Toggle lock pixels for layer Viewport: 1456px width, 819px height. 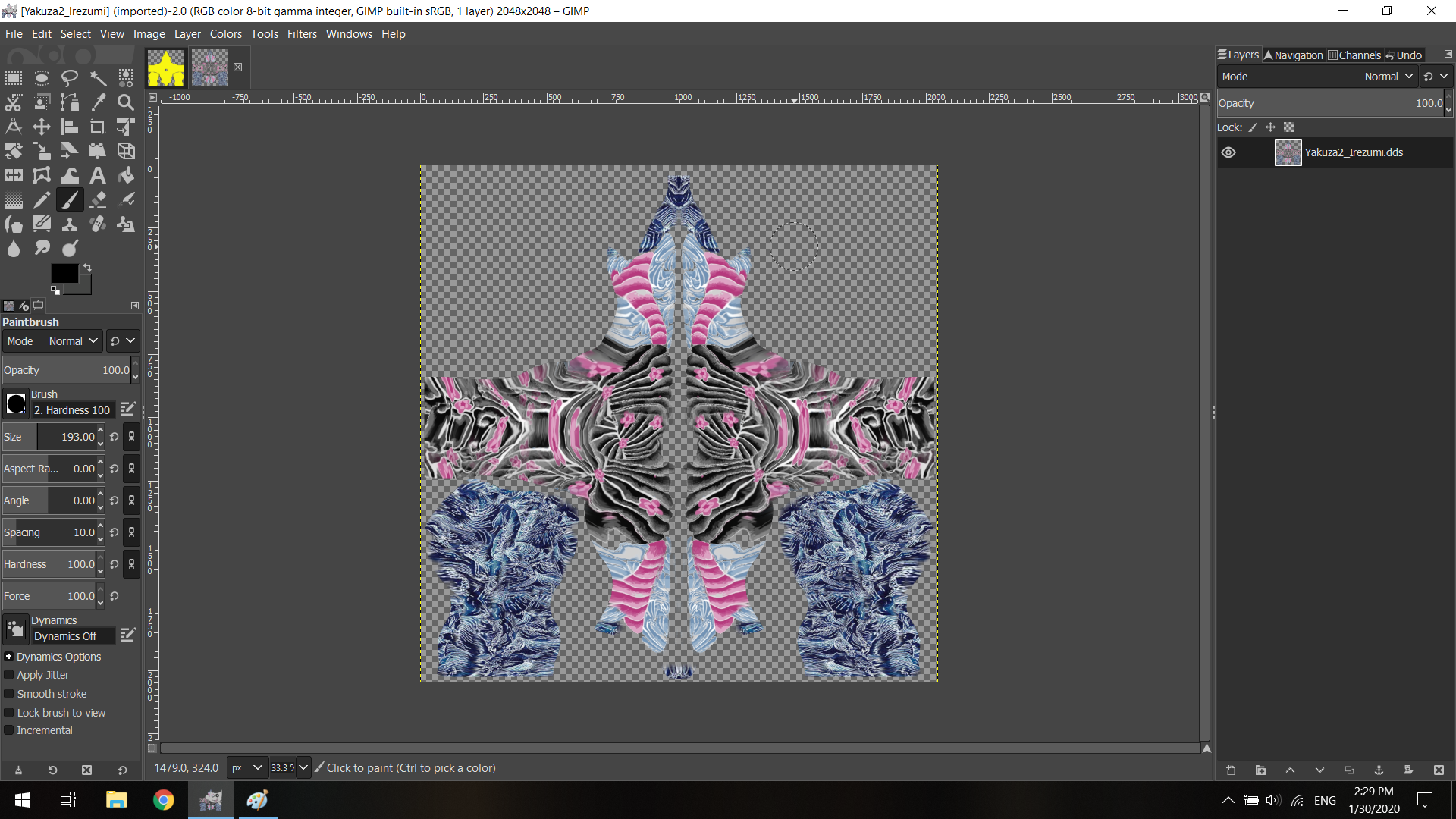(x=1253, y=127)
